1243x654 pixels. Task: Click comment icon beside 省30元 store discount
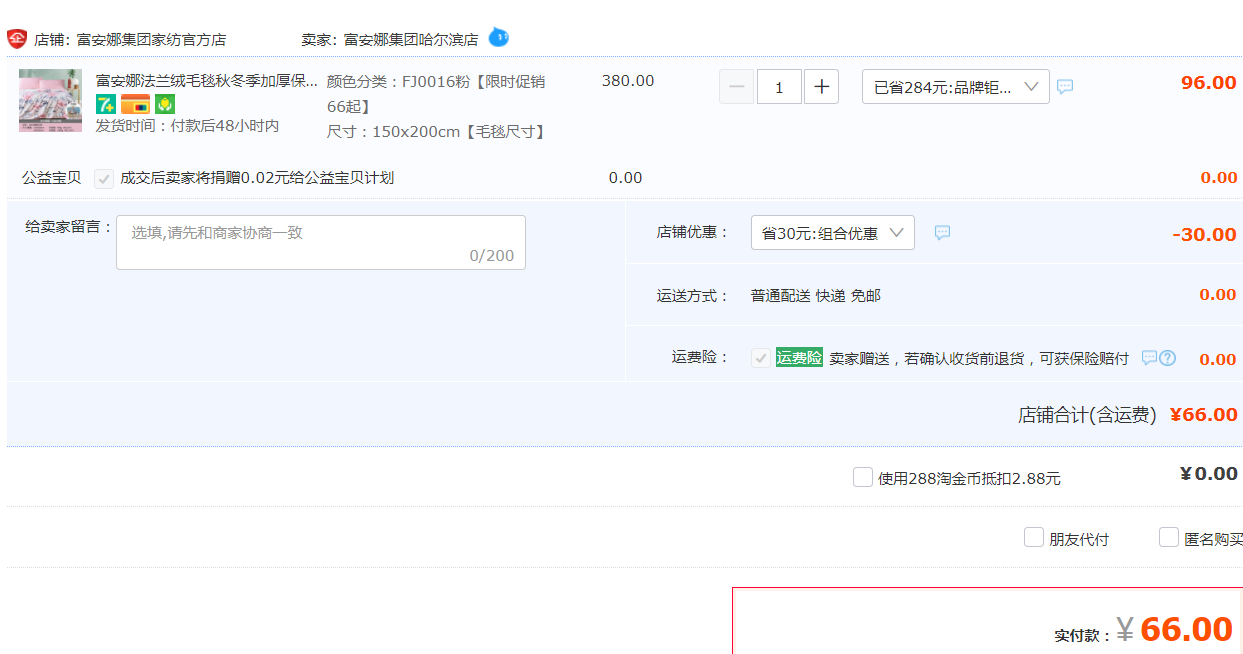point(942,233)
